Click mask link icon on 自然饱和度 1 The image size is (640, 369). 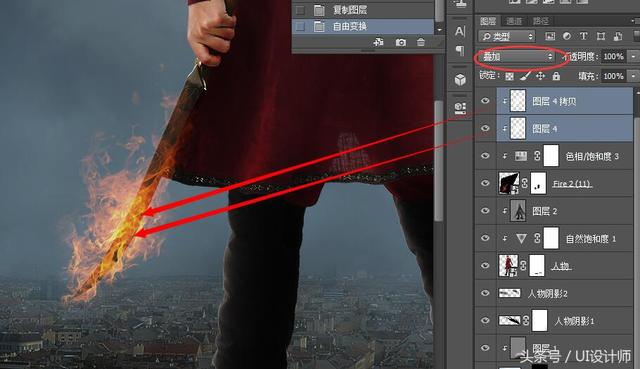(537, 238)
